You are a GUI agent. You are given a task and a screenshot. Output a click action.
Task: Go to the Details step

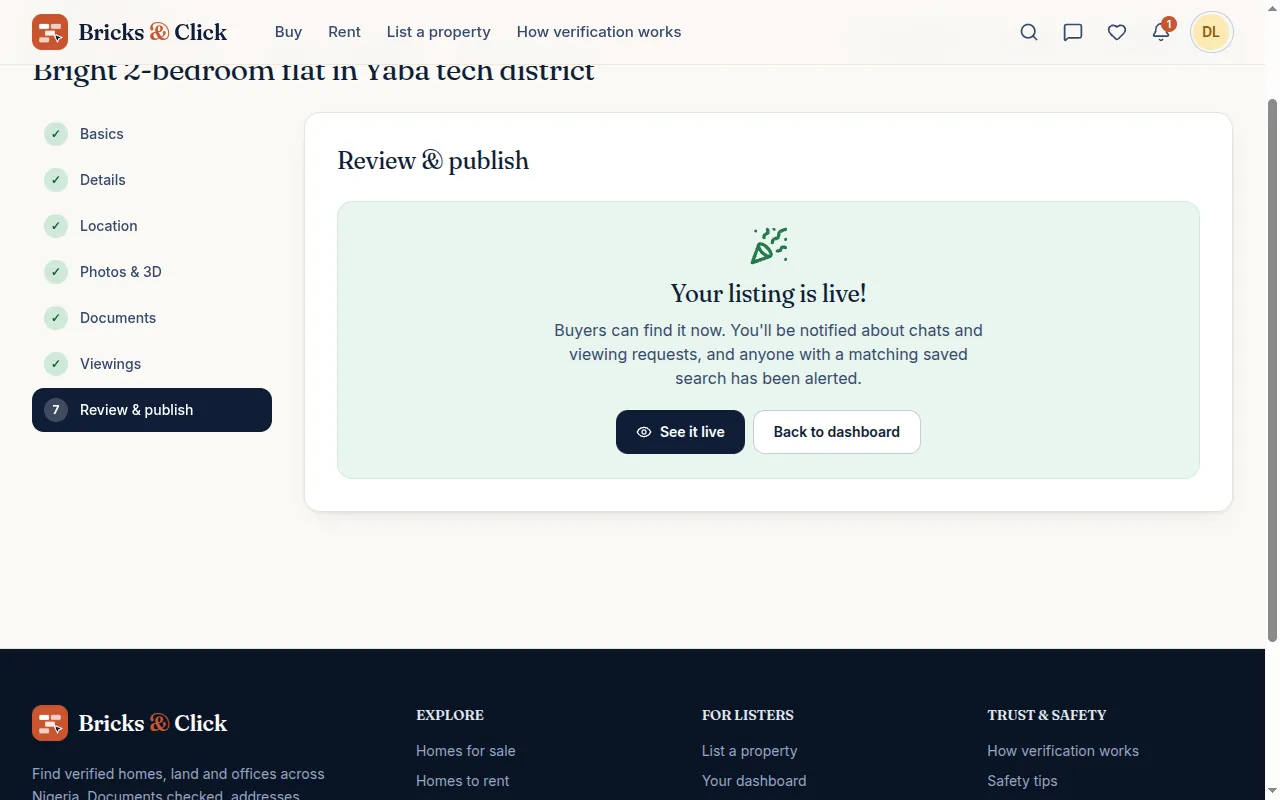pos(152,180)
